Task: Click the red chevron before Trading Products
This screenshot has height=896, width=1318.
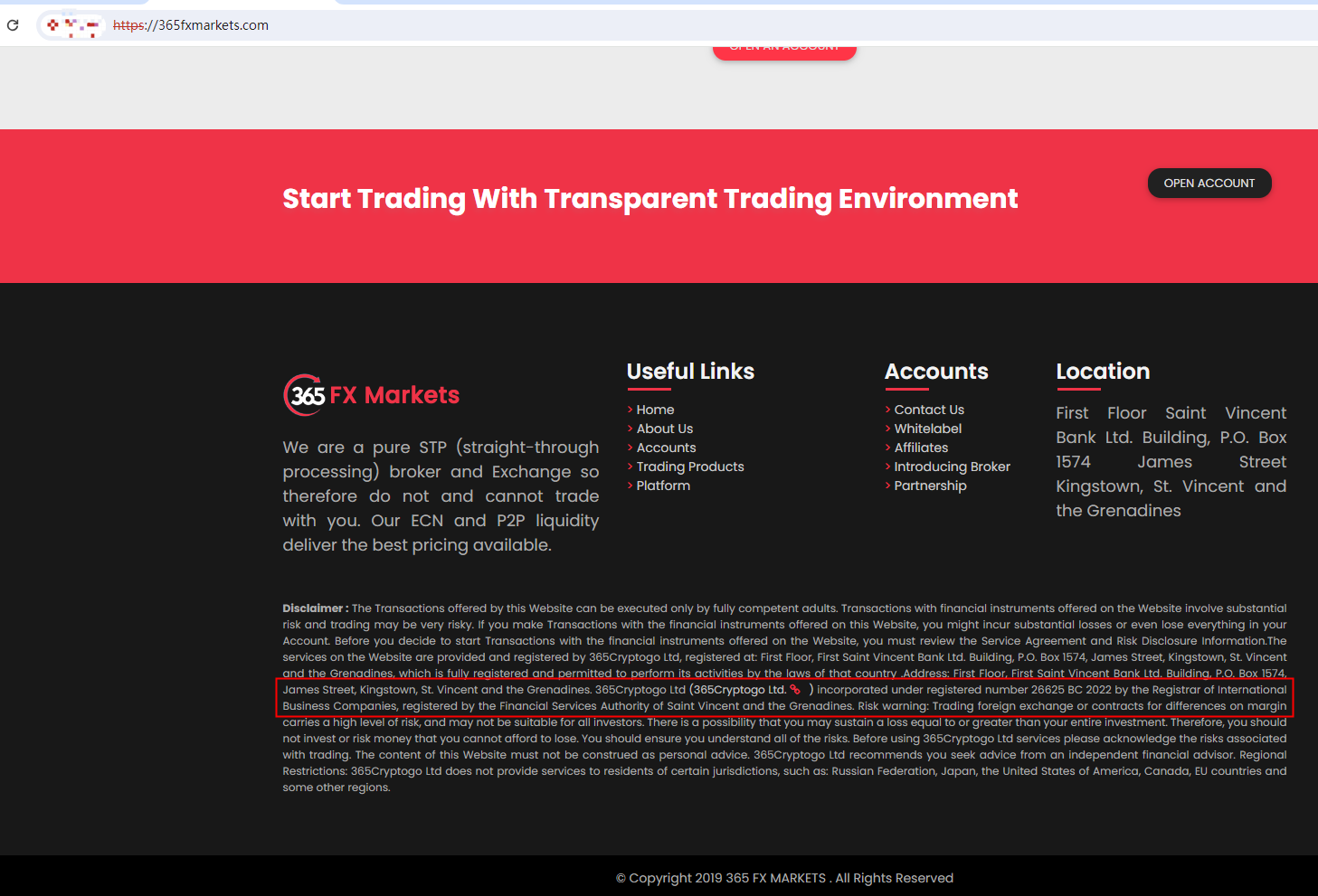Action: point(631,467)
